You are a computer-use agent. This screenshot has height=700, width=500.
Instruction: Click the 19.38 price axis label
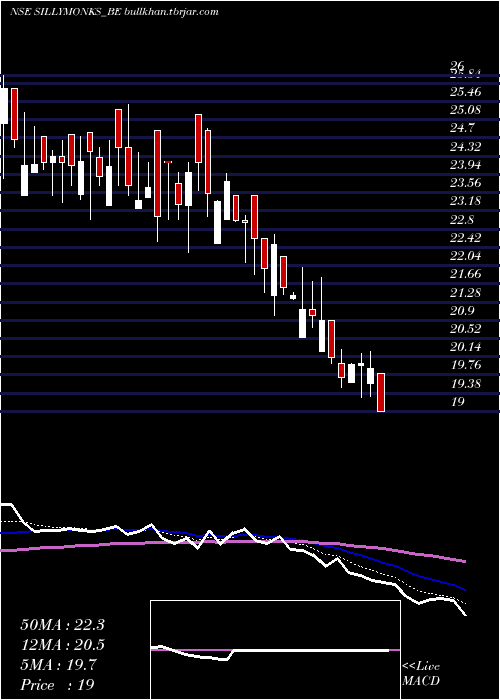click(x=465, y=383)
